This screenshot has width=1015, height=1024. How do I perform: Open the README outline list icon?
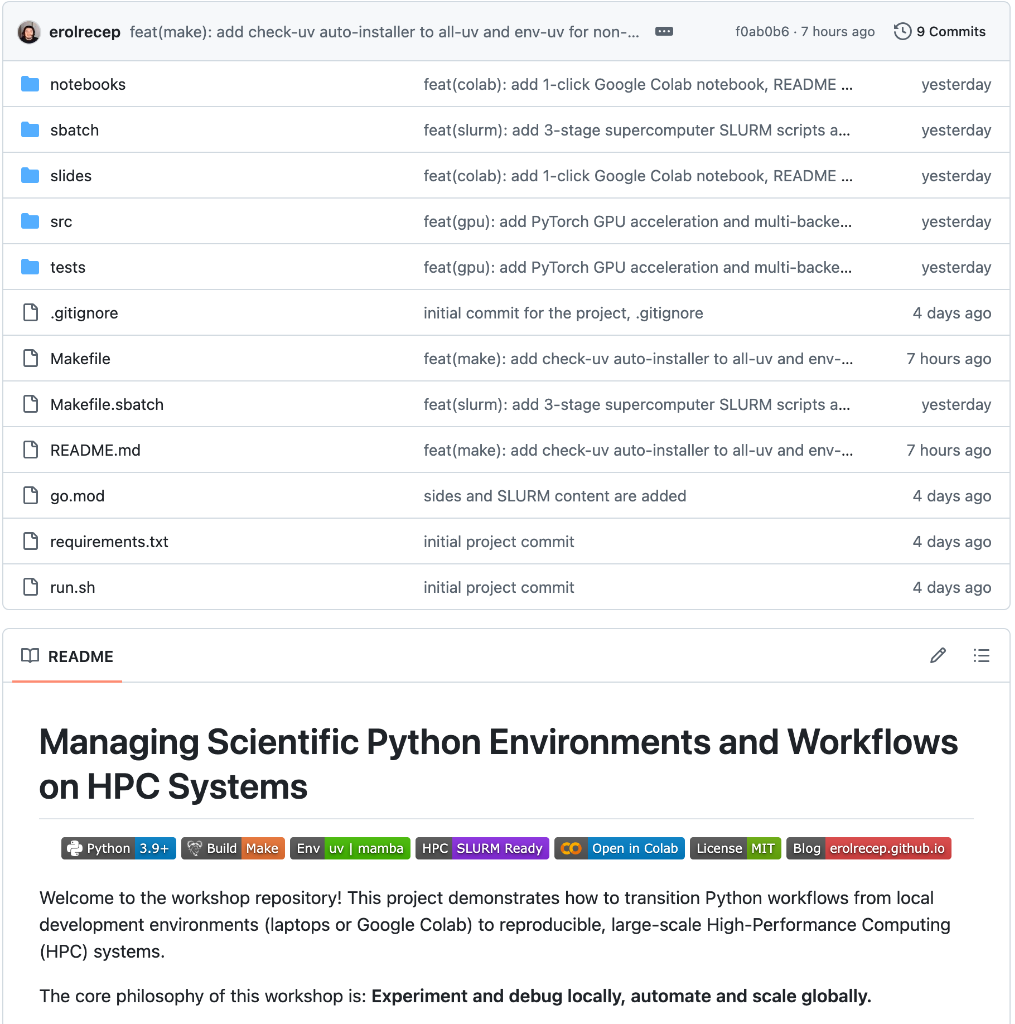[x=981, y=656]
